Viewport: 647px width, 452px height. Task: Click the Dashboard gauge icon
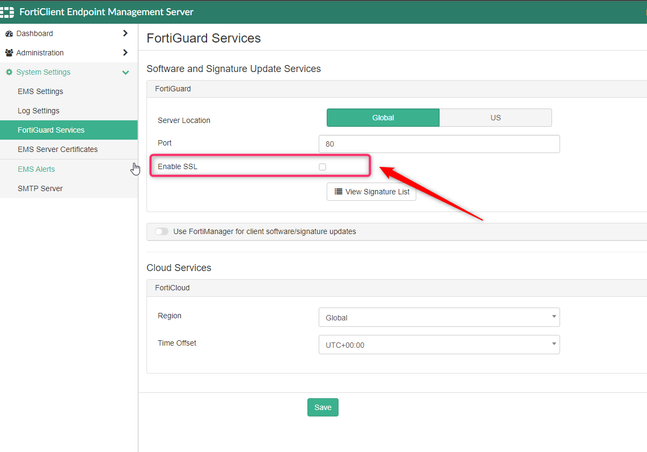tap(9, 33)
